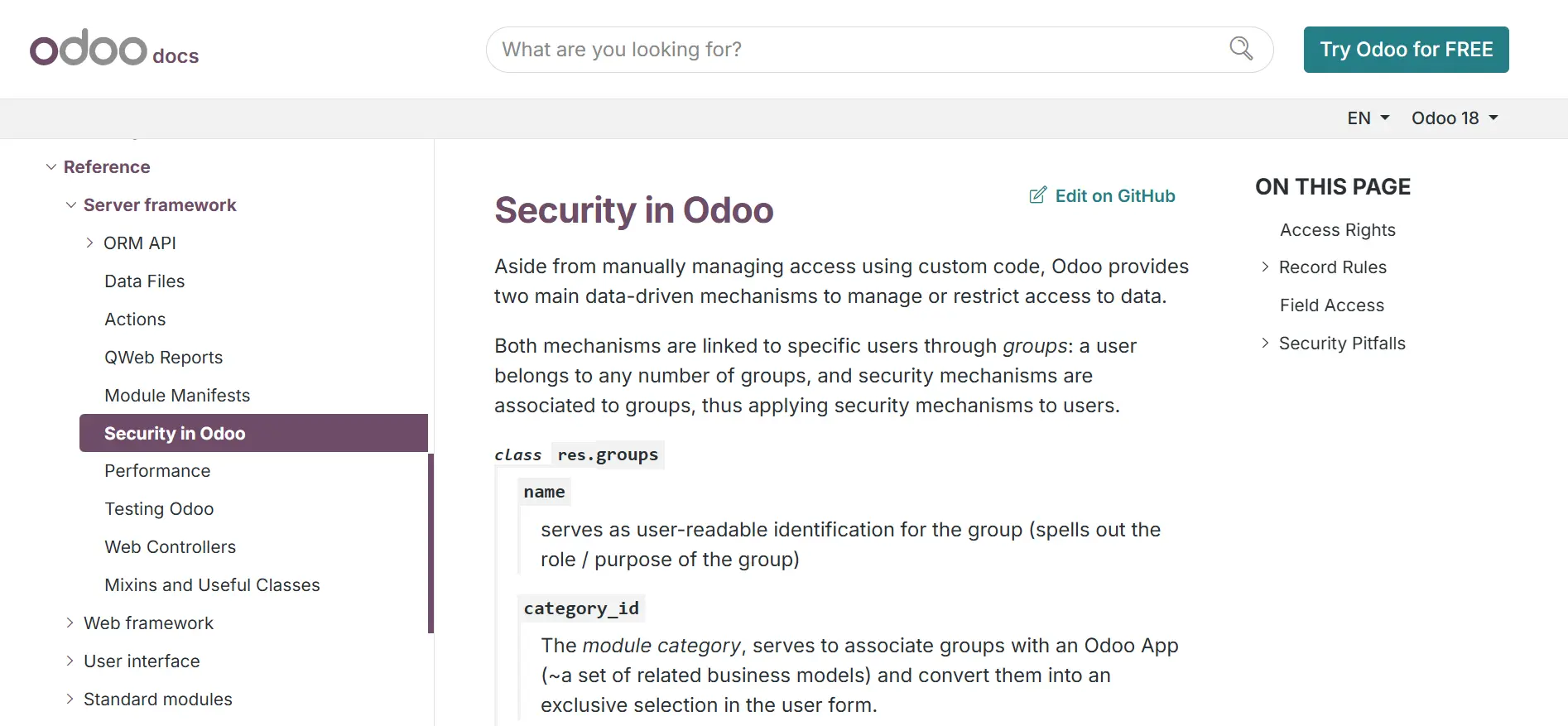Click the Edit on GitHub pencil icon
1568x726 pixels.
pyautogui.click(x=1037, y=195)
